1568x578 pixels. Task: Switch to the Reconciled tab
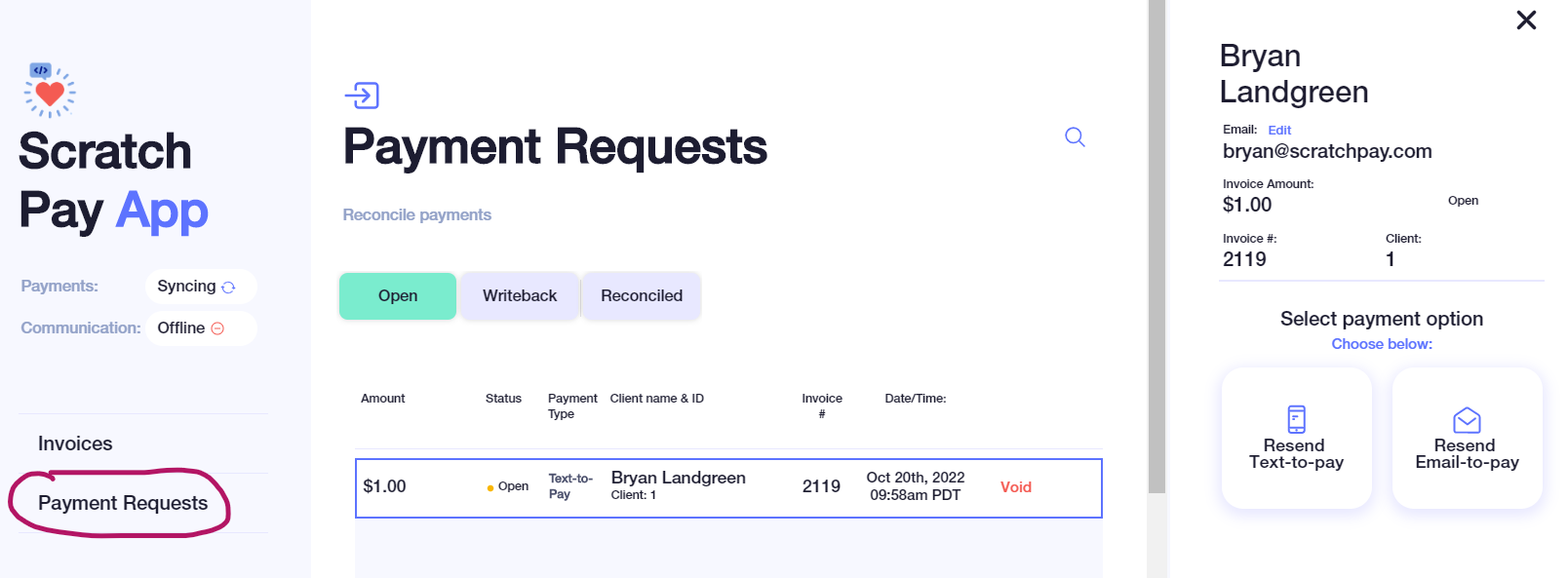click(x=642, y=296)
